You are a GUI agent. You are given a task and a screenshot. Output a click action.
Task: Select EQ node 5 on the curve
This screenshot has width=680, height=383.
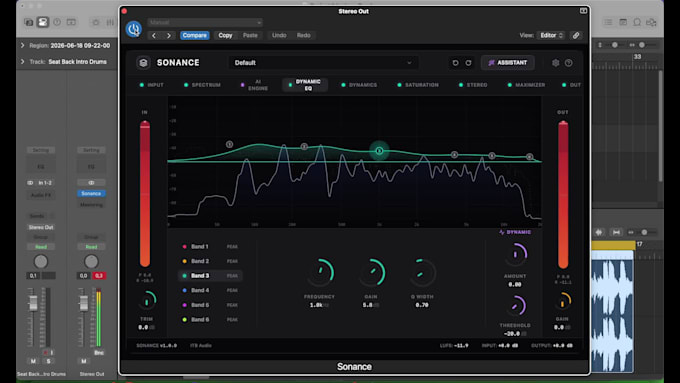tap(492, 155)
